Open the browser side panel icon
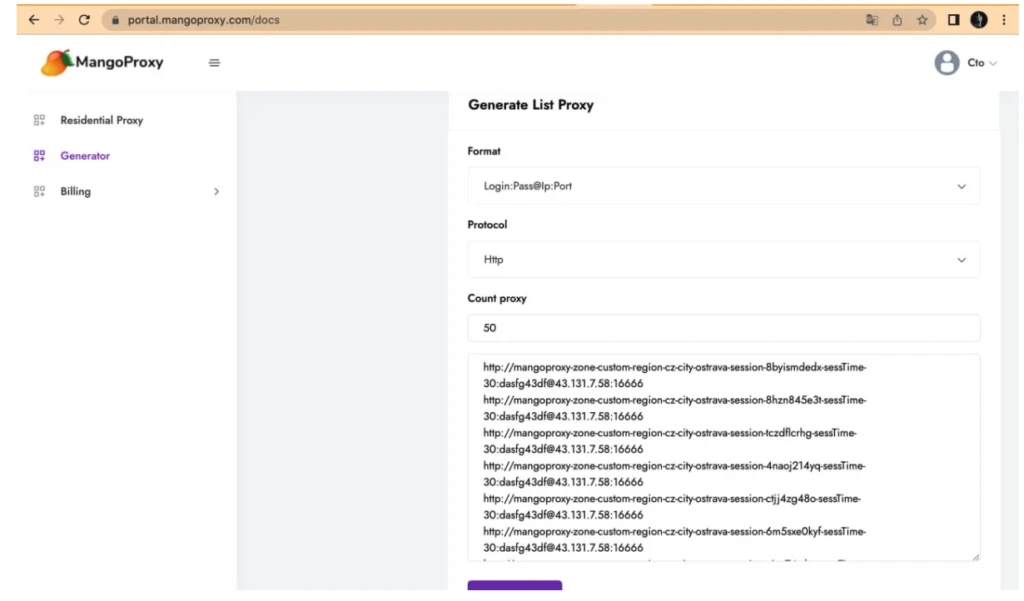 click(953, 20)
